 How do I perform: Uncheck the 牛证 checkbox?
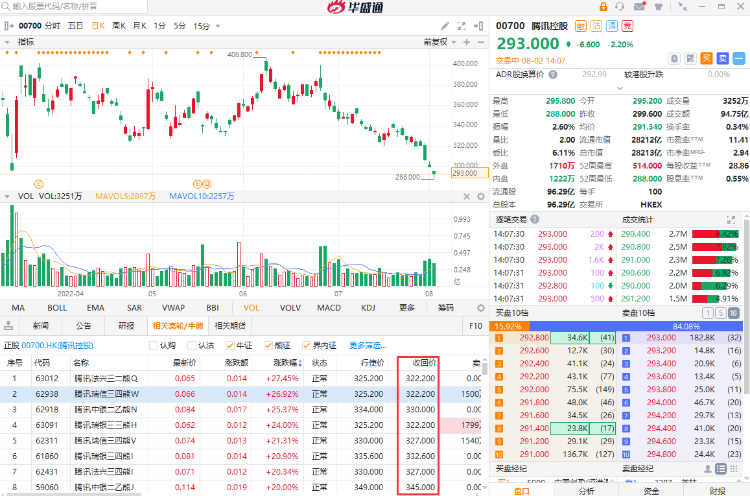click(230, 345)
